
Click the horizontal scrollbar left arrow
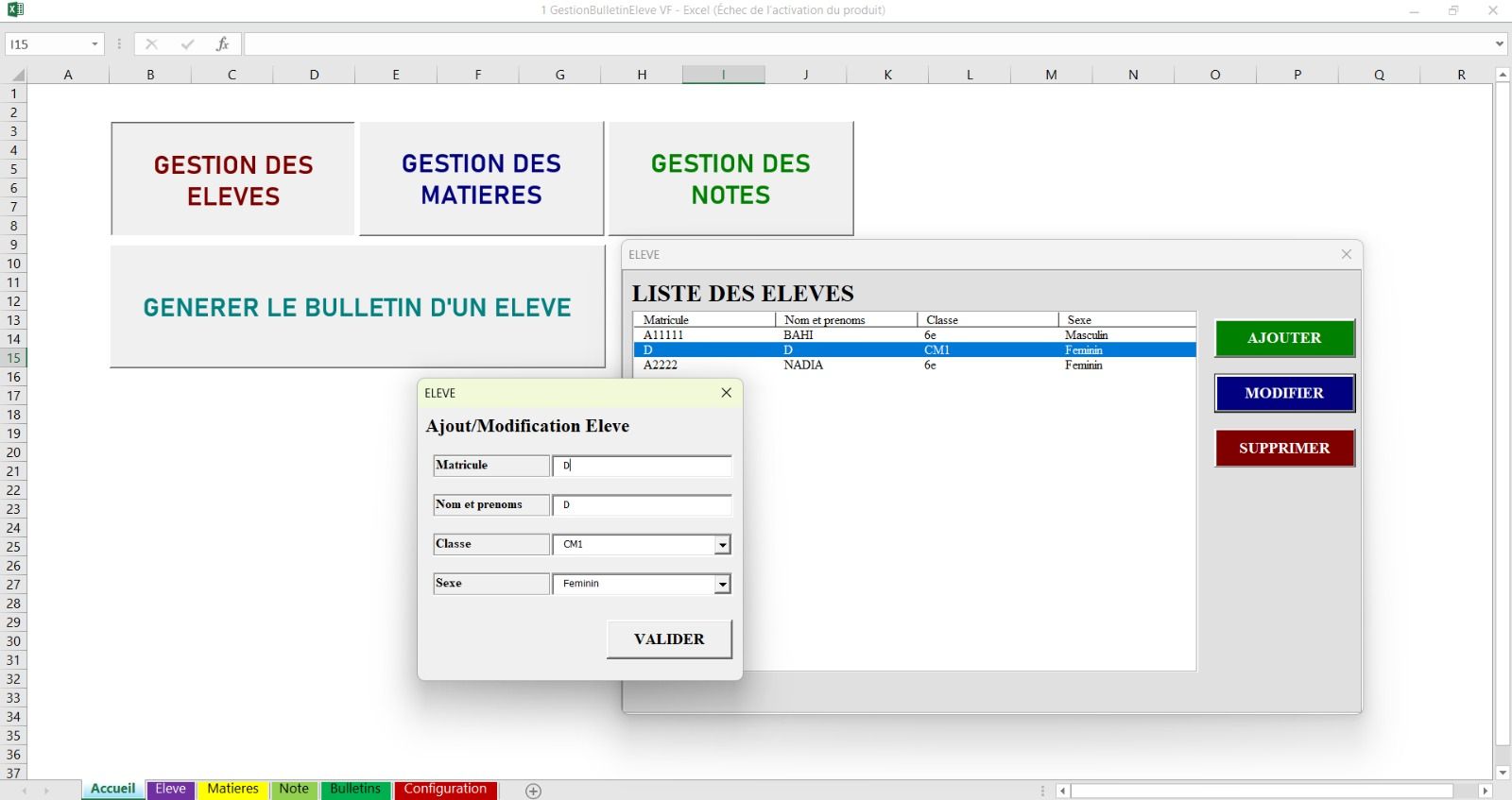pos(1062,791)
